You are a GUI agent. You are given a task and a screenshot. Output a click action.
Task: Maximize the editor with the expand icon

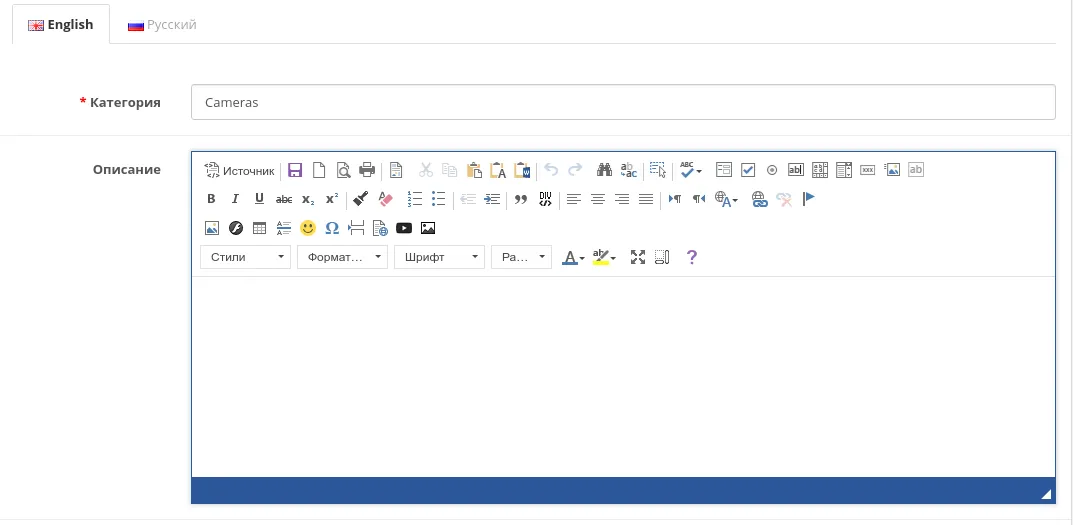(638, 257)
